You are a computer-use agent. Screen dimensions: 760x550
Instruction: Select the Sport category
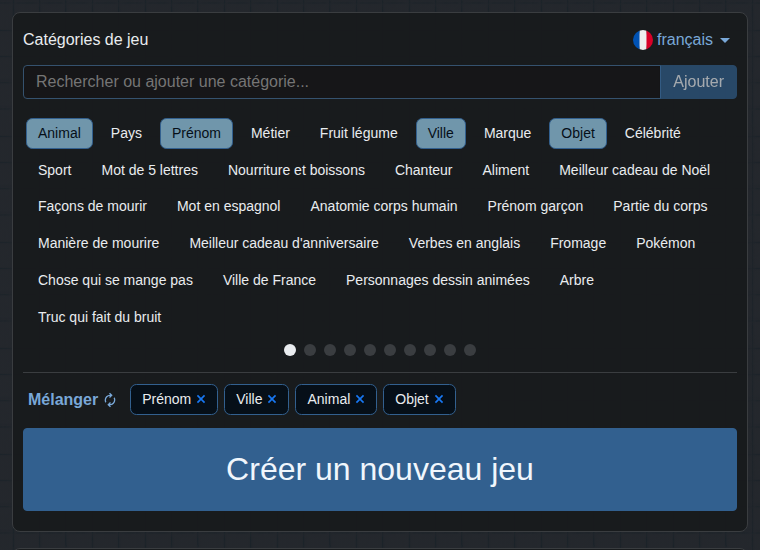tap(55, 170)
